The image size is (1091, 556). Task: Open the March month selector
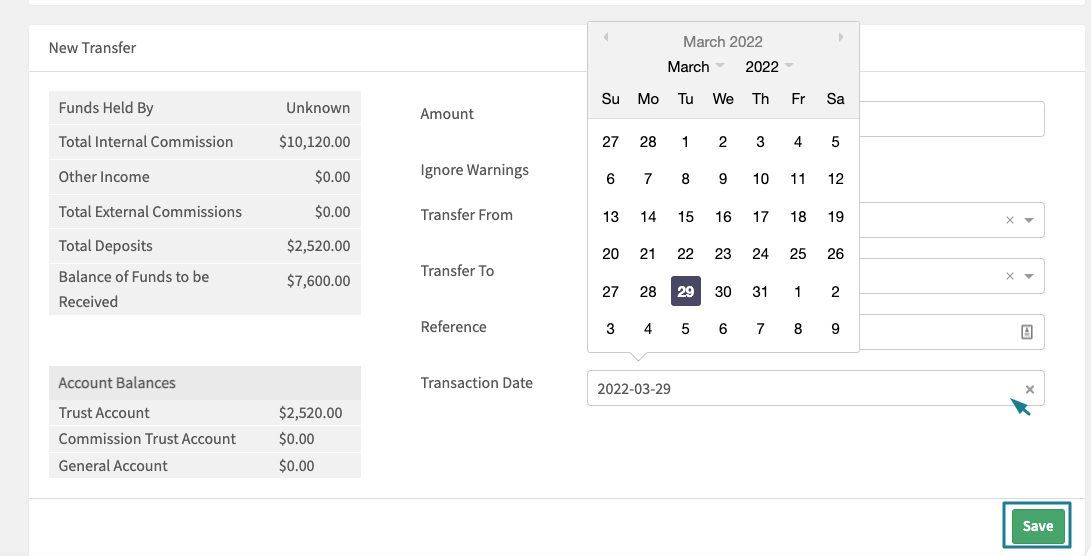tap(696, 67)
